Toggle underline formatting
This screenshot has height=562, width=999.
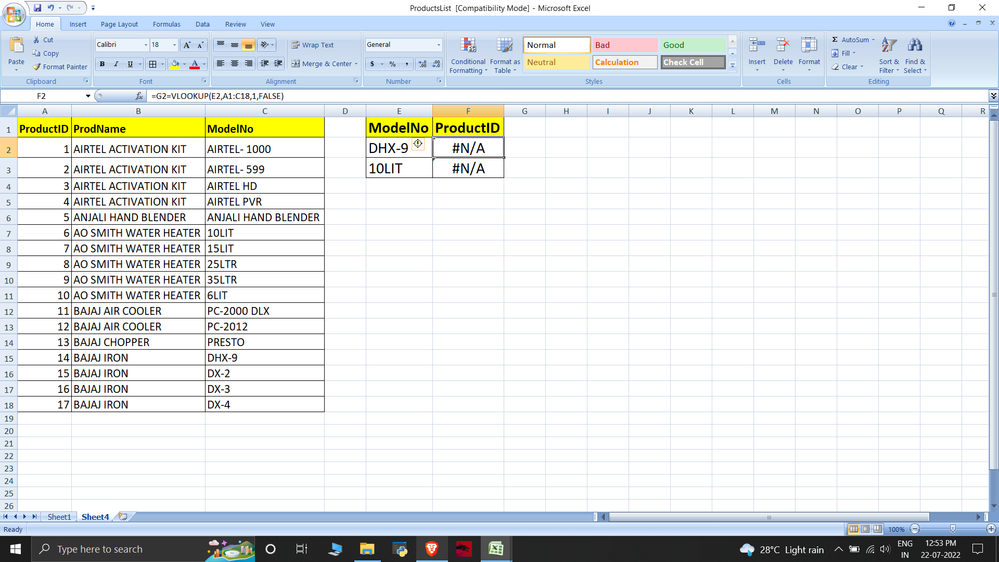[130, 64]
